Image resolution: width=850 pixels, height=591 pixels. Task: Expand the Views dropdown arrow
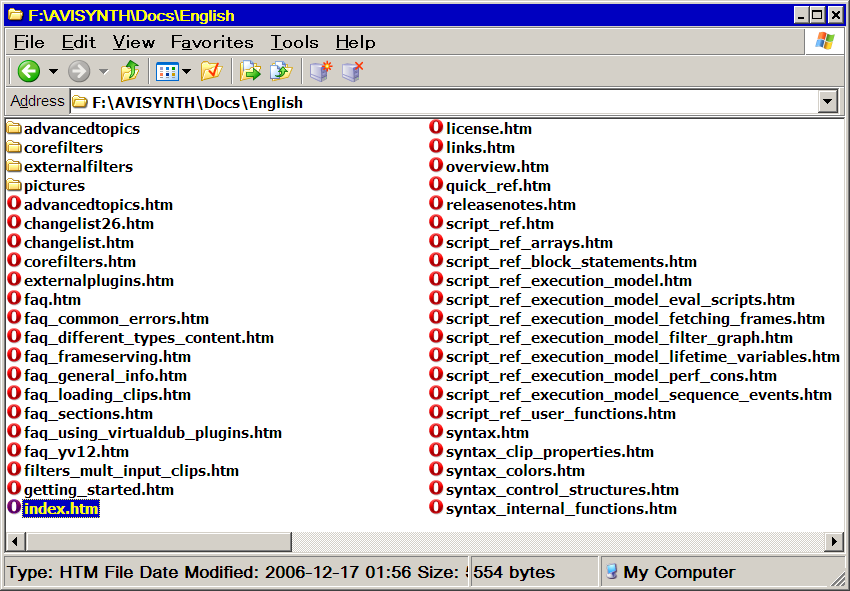click(186, 71)
